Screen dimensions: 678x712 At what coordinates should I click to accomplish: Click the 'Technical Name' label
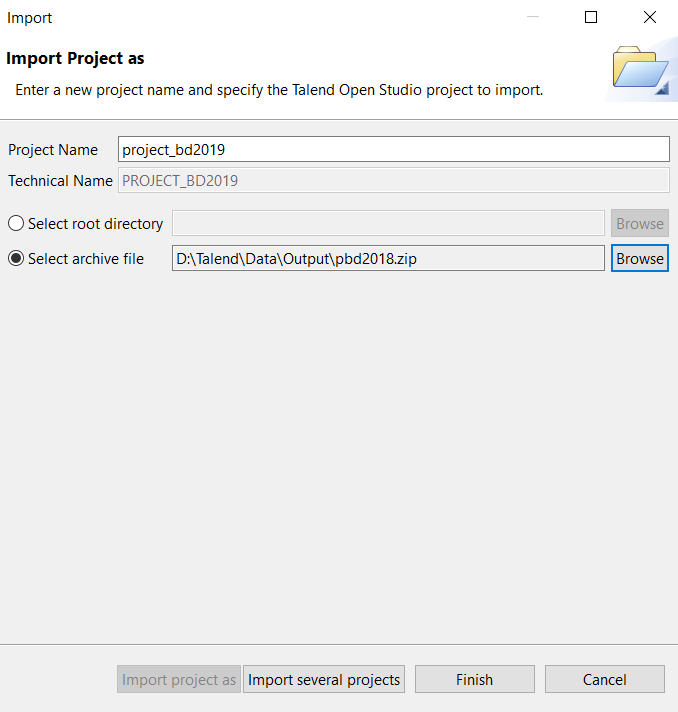pos(60,181)
